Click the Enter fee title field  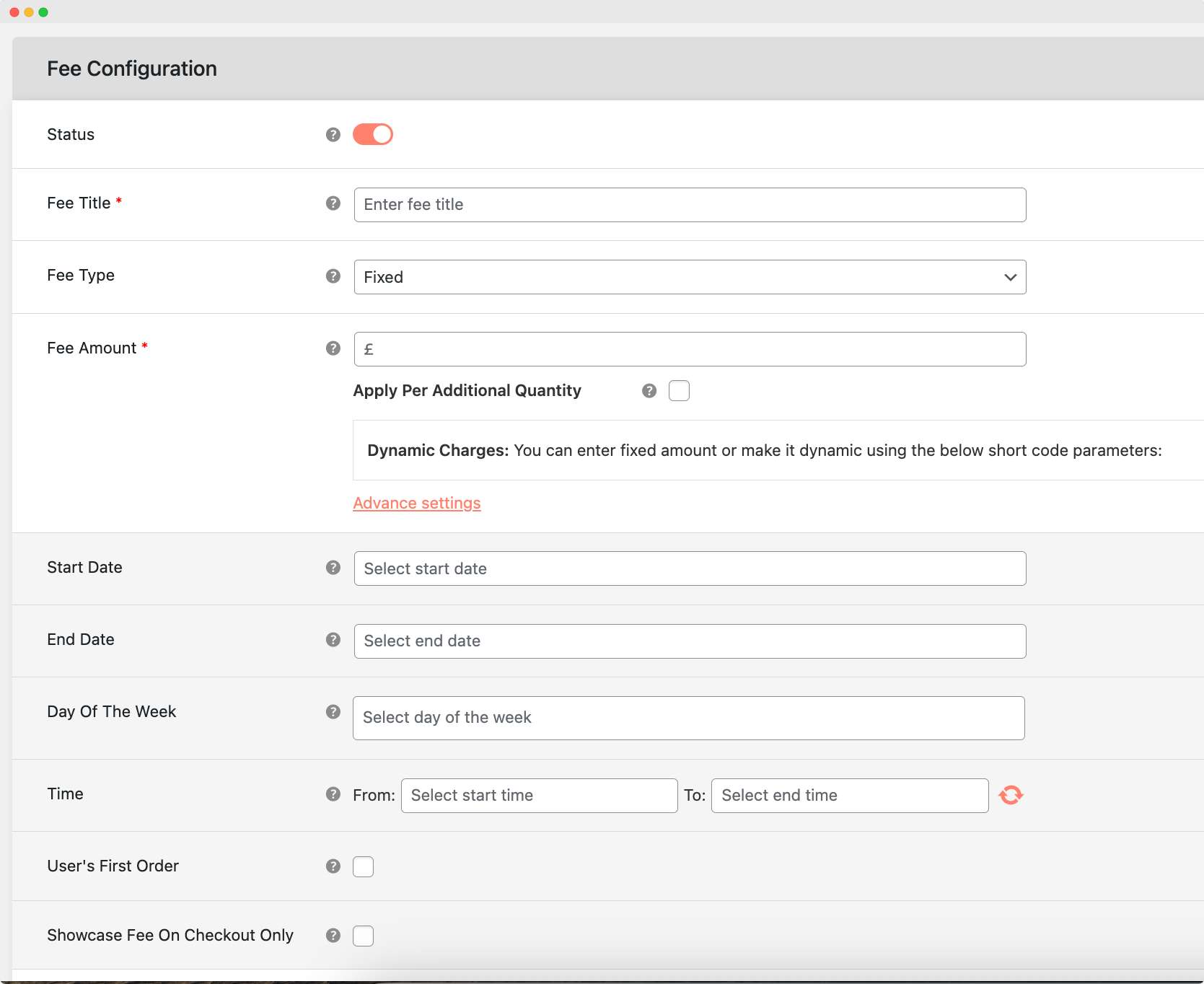tap(690, 205)
